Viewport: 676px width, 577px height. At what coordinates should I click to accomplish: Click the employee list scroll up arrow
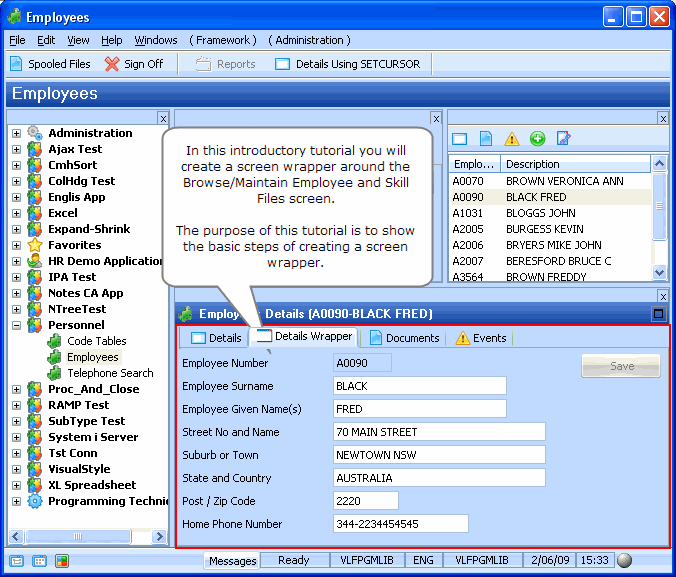659,163
